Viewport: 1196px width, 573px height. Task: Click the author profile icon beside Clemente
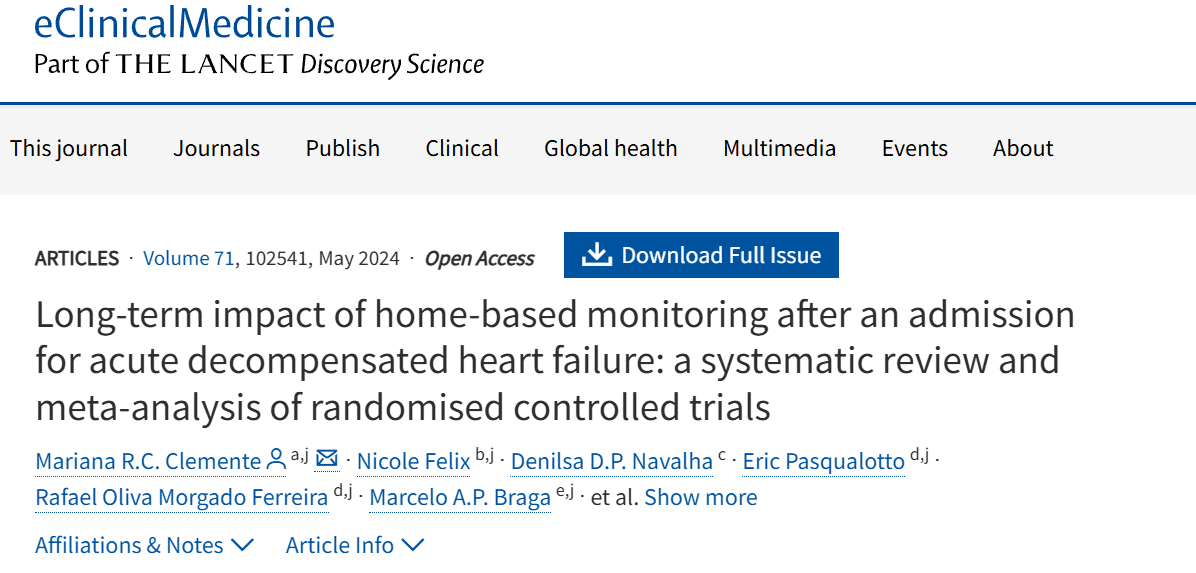click(277, 460)
